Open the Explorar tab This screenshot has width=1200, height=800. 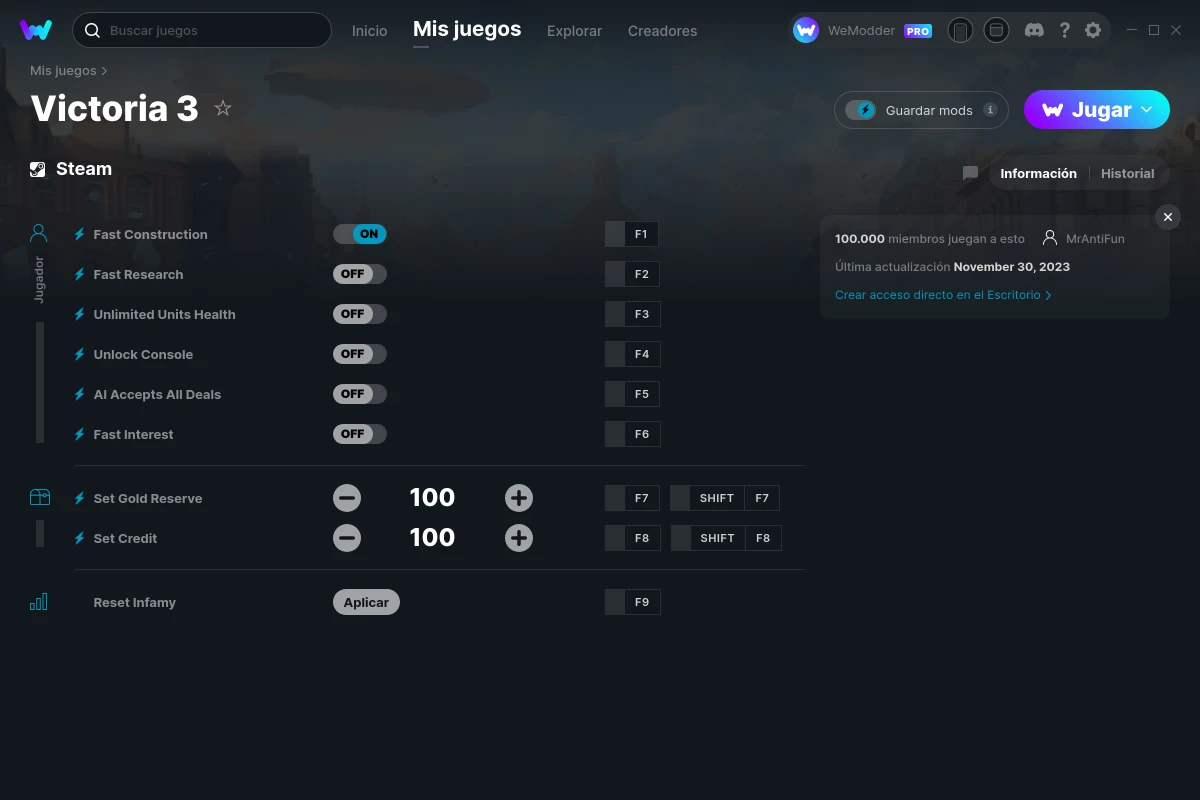pyautogui.click(x=574, y=31)
